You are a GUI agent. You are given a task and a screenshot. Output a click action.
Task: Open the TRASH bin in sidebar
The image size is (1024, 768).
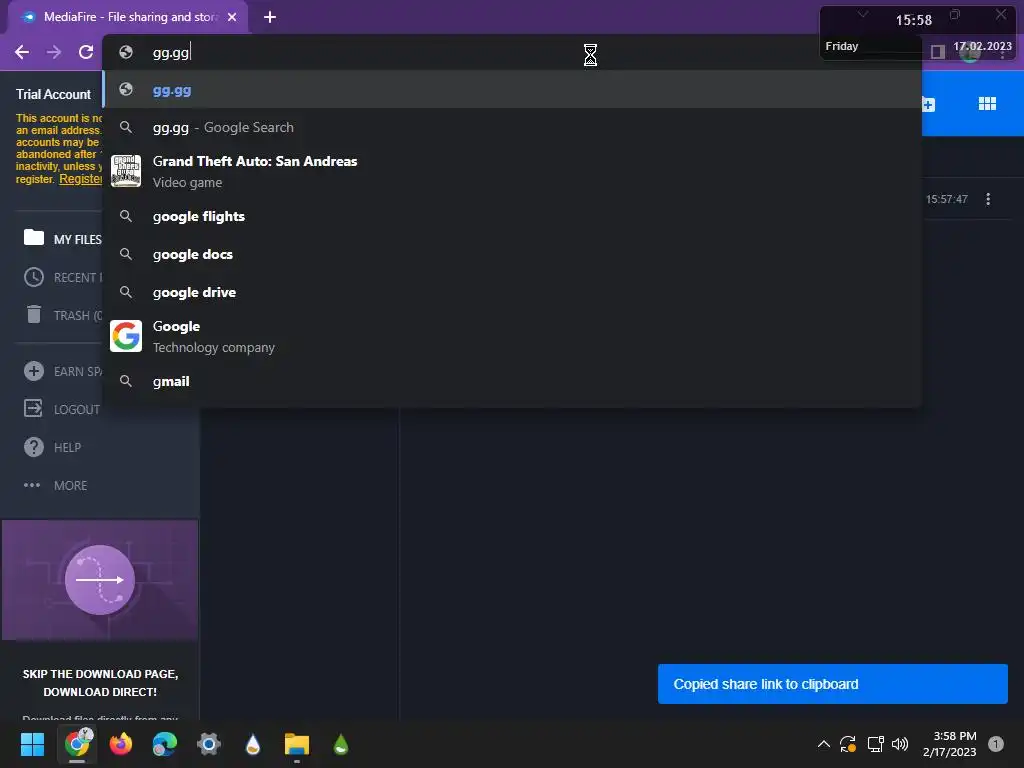tap(63, 315)
